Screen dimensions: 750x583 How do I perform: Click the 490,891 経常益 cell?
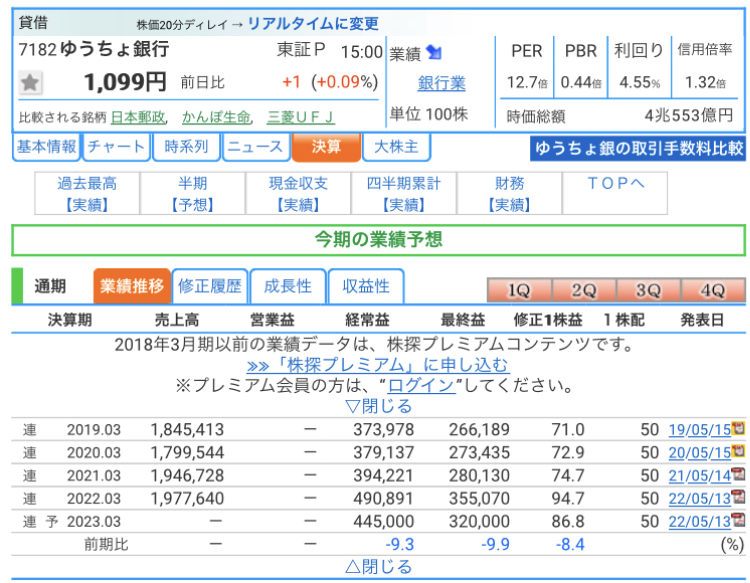click(383, 499)
